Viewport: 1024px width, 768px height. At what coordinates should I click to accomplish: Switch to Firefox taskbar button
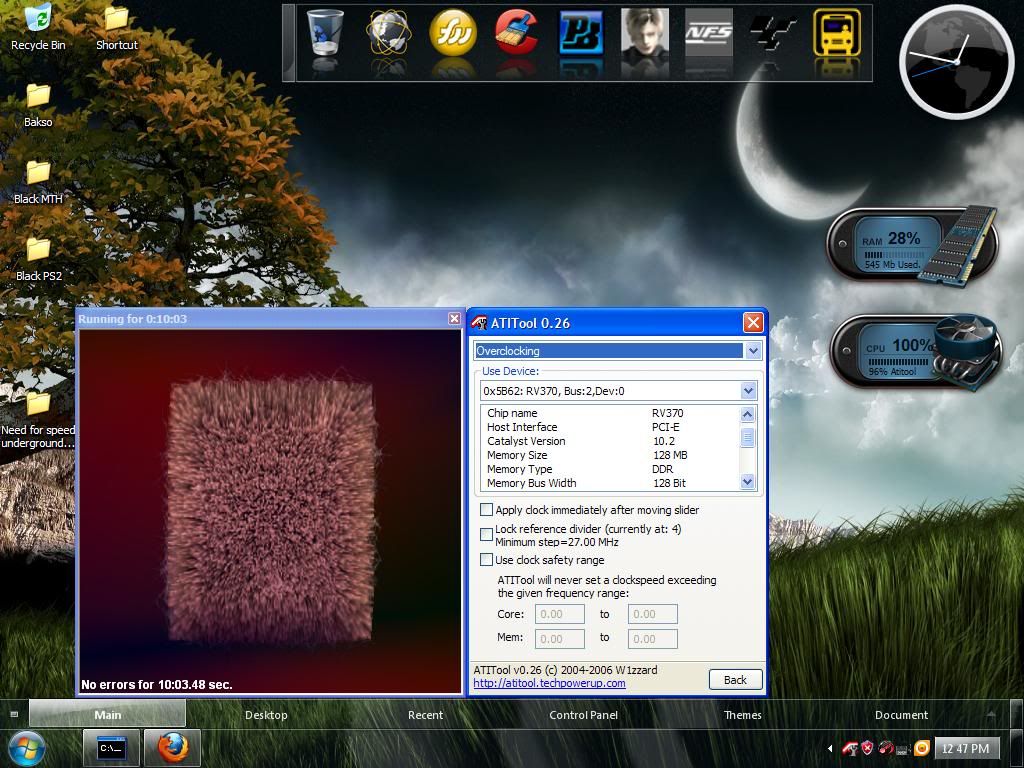[172, 748]
